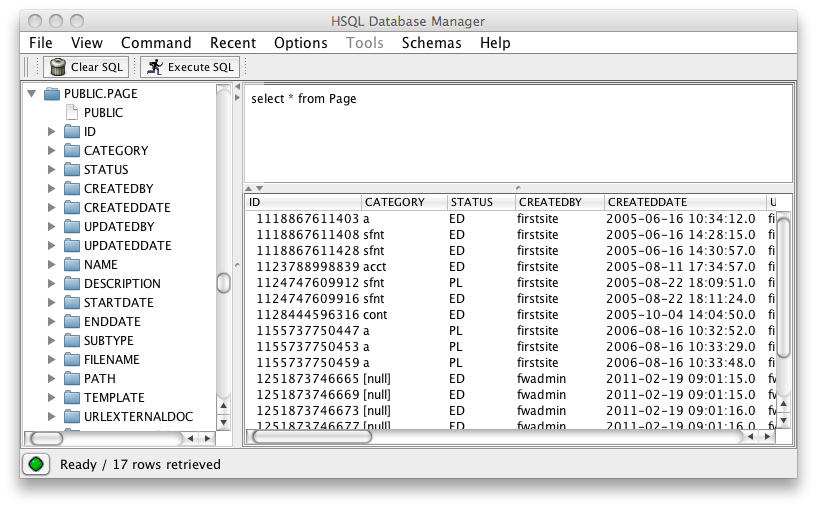Viewport: 817px width, 508px height.
Task: Click the Clear SQL trash can icon
Action: [x=57, y=67]
